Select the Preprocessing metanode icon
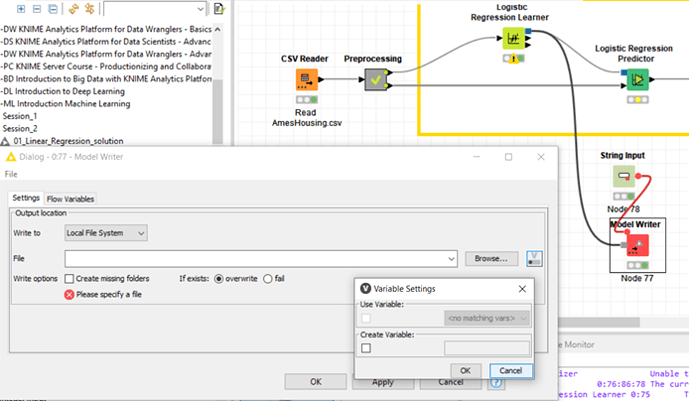The image size is (690, 402). pyautogui.click(x=375, y=80)
